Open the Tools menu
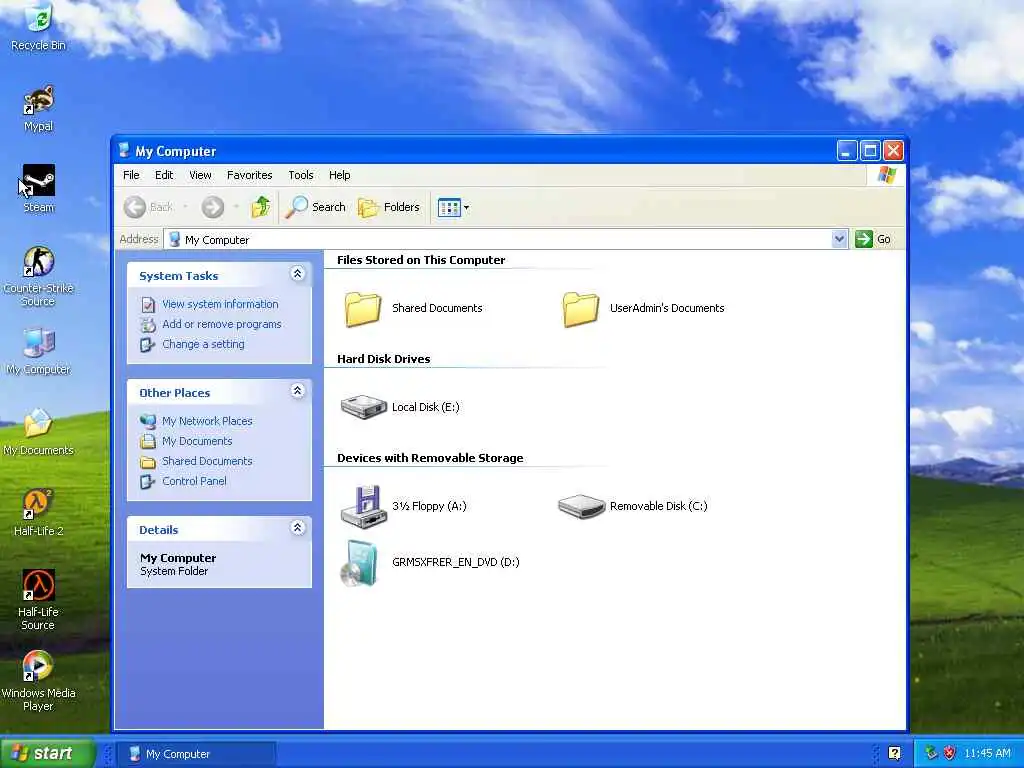1024x768 pixels. pyautogui.click(x=300, y=175)
